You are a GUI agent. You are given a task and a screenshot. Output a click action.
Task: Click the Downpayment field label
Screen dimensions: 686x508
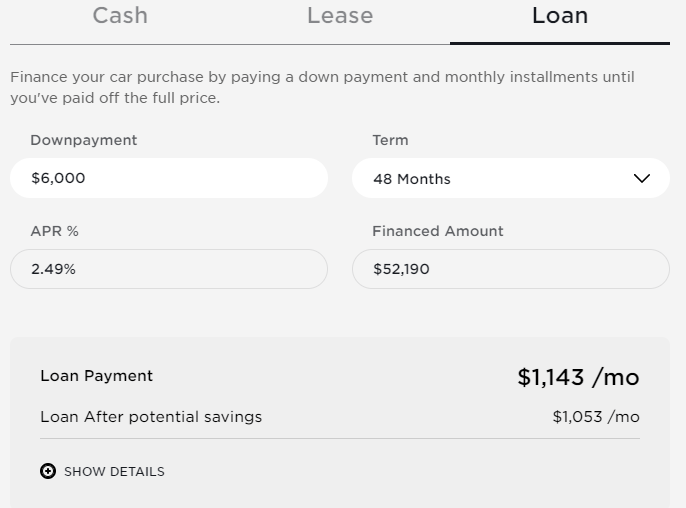(83, 140)
